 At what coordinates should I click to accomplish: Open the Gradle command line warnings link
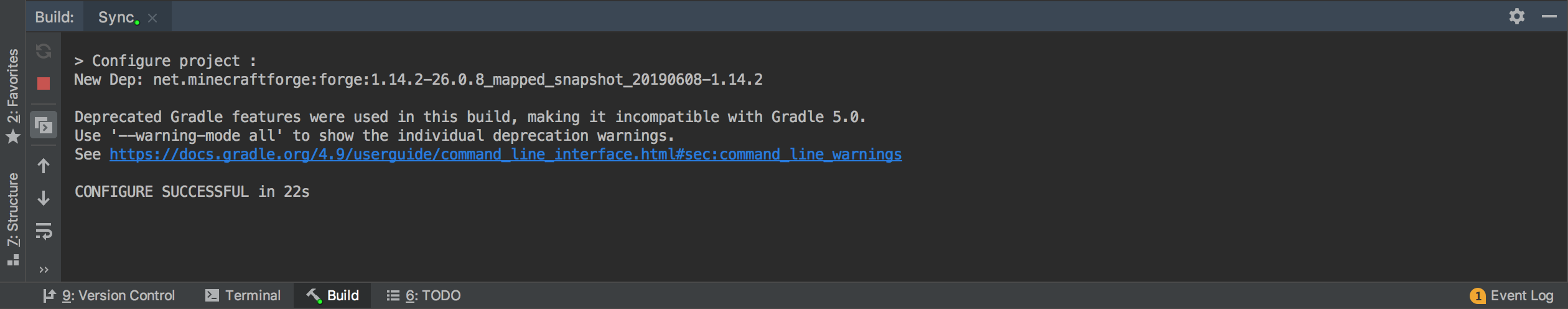tap(505, 154)
